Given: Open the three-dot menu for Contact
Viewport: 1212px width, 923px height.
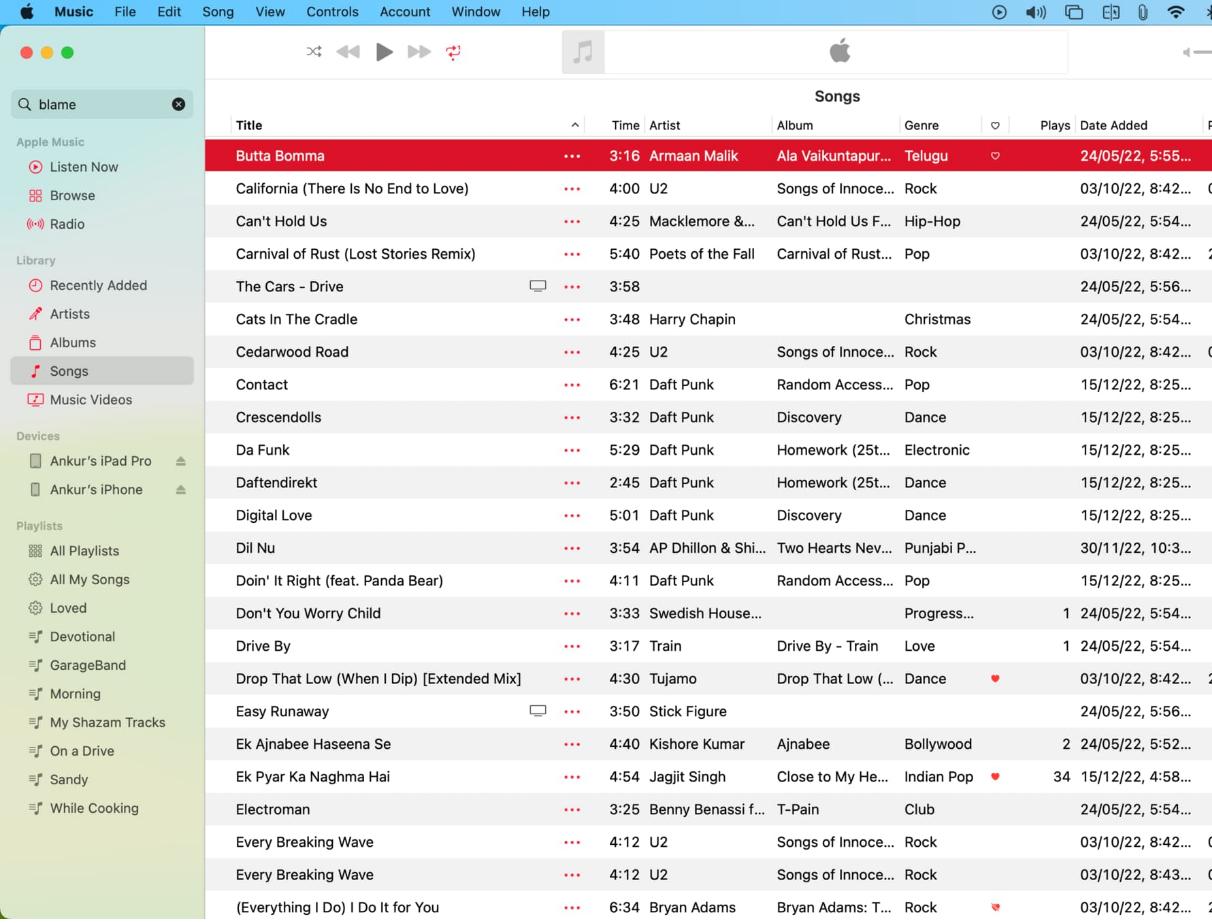Looking at the screenshot, I should pos(572,385).
